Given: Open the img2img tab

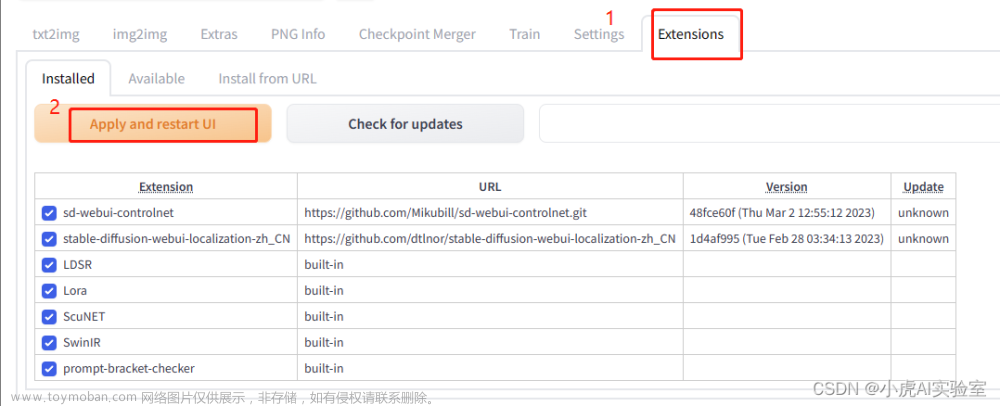Looking at the screenshot, I should pyautogui.click(x=140, y=34).
